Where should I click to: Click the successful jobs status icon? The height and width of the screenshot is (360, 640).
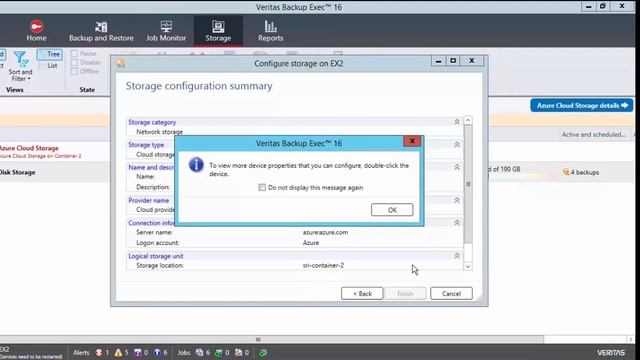pos(219,352)
